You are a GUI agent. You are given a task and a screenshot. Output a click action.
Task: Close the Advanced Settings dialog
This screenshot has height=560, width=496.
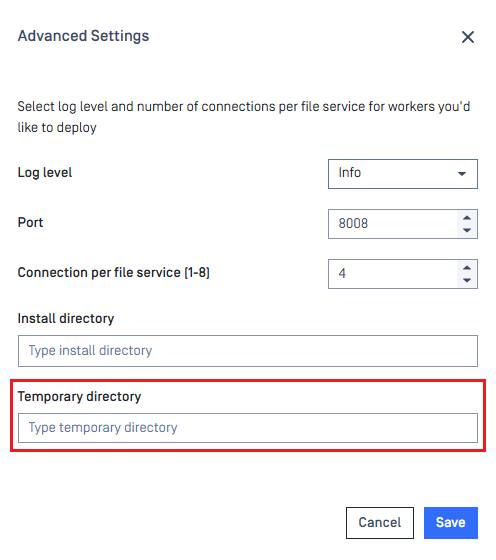467,37
